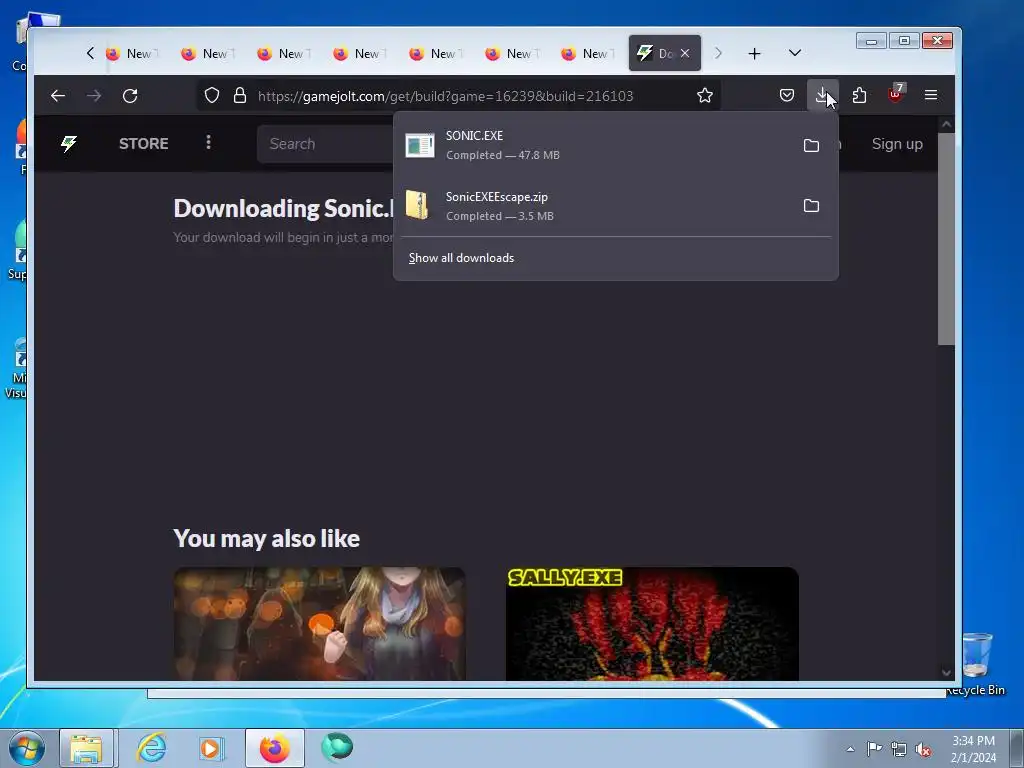
Task: Open the downloaded SONIC.EXE file entry
Action: [594, 145]
